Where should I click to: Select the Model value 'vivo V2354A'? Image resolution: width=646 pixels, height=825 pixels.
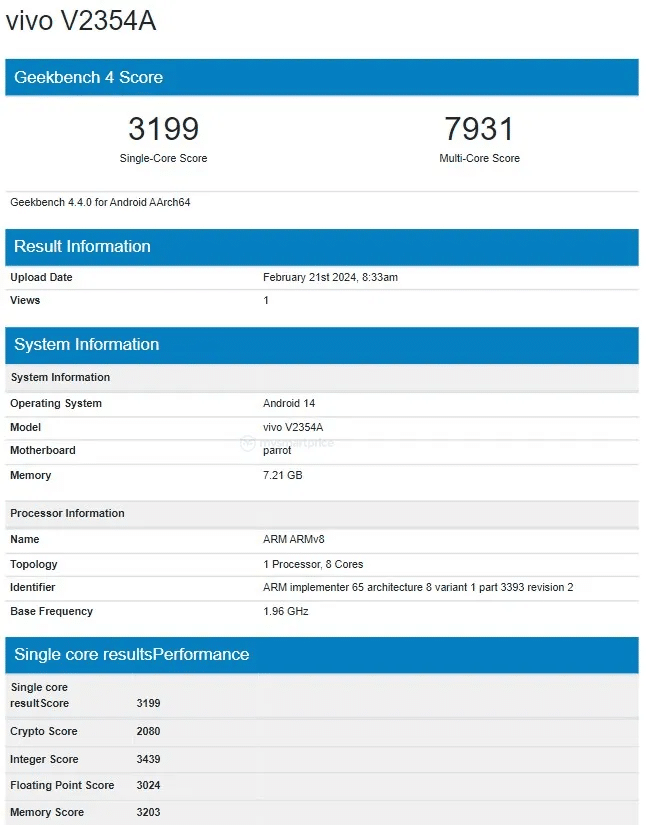pyautogui.click(x=293, y=427)
